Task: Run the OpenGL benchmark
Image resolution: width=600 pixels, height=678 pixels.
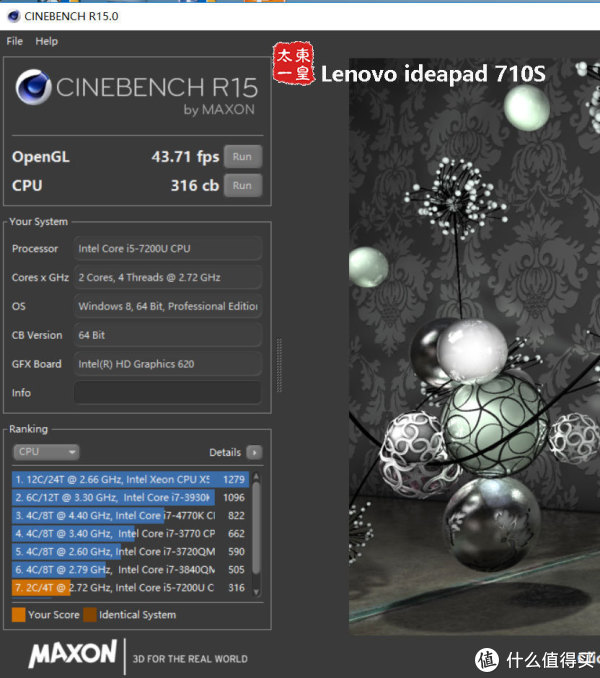Action: [x=243, y=157]
